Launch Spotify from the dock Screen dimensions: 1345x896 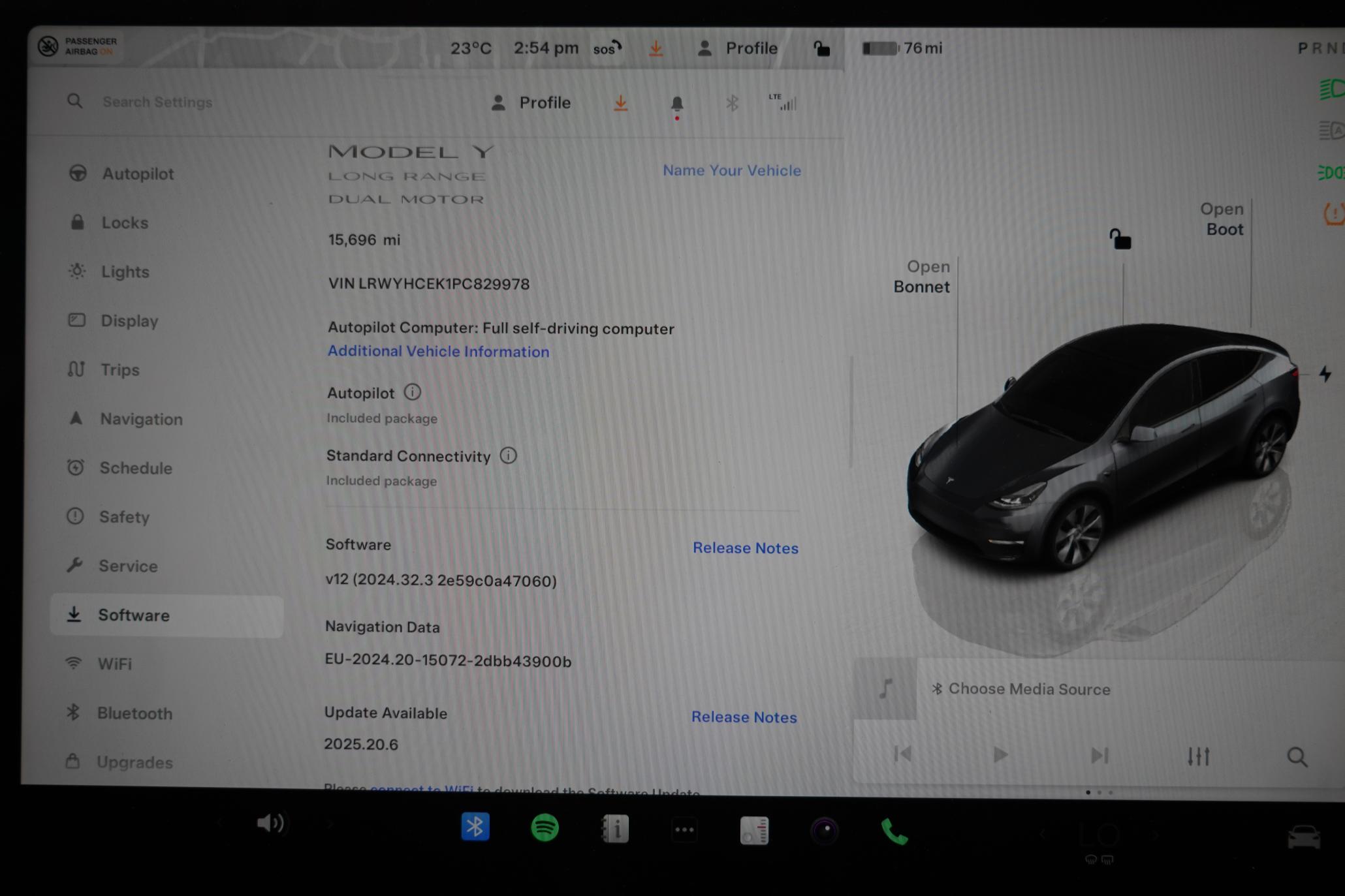(x=545, y=828)
